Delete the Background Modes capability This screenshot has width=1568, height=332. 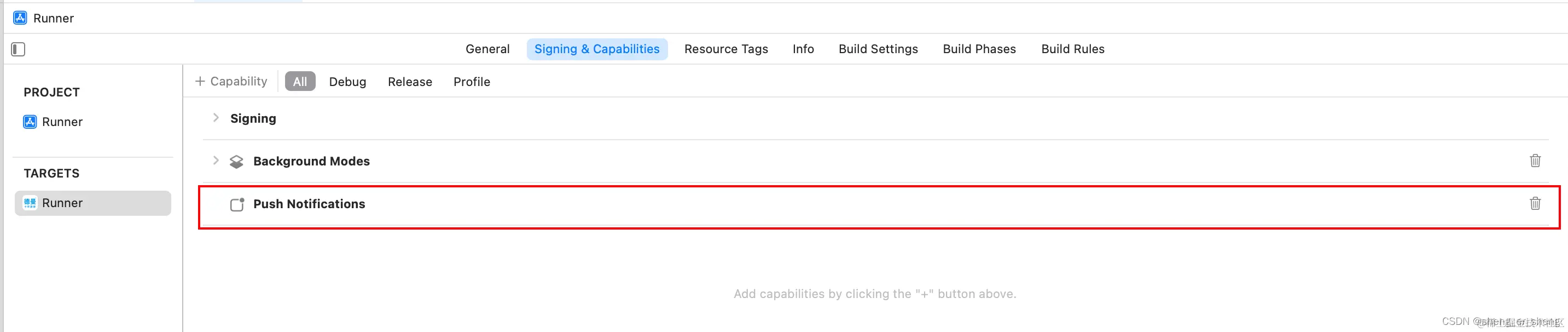[x=1535, y=161]
